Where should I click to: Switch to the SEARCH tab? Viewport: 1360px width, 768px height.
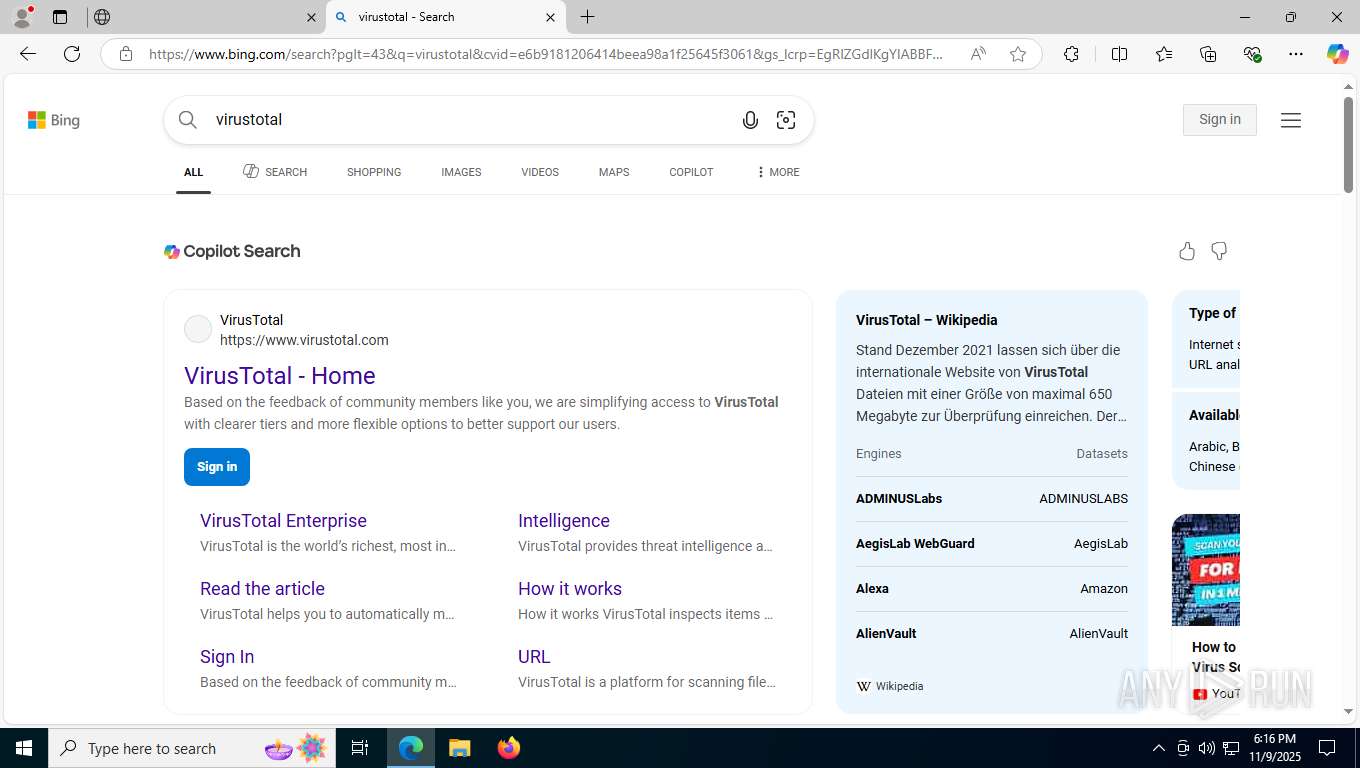(275, 172)
